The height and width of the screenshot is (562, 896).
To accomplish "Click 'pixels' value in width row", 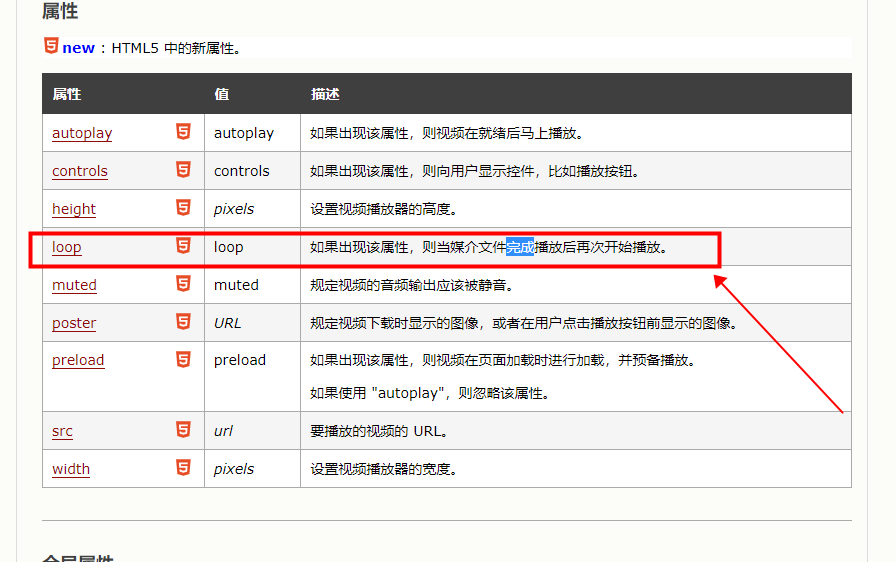I will click(234, 469).
